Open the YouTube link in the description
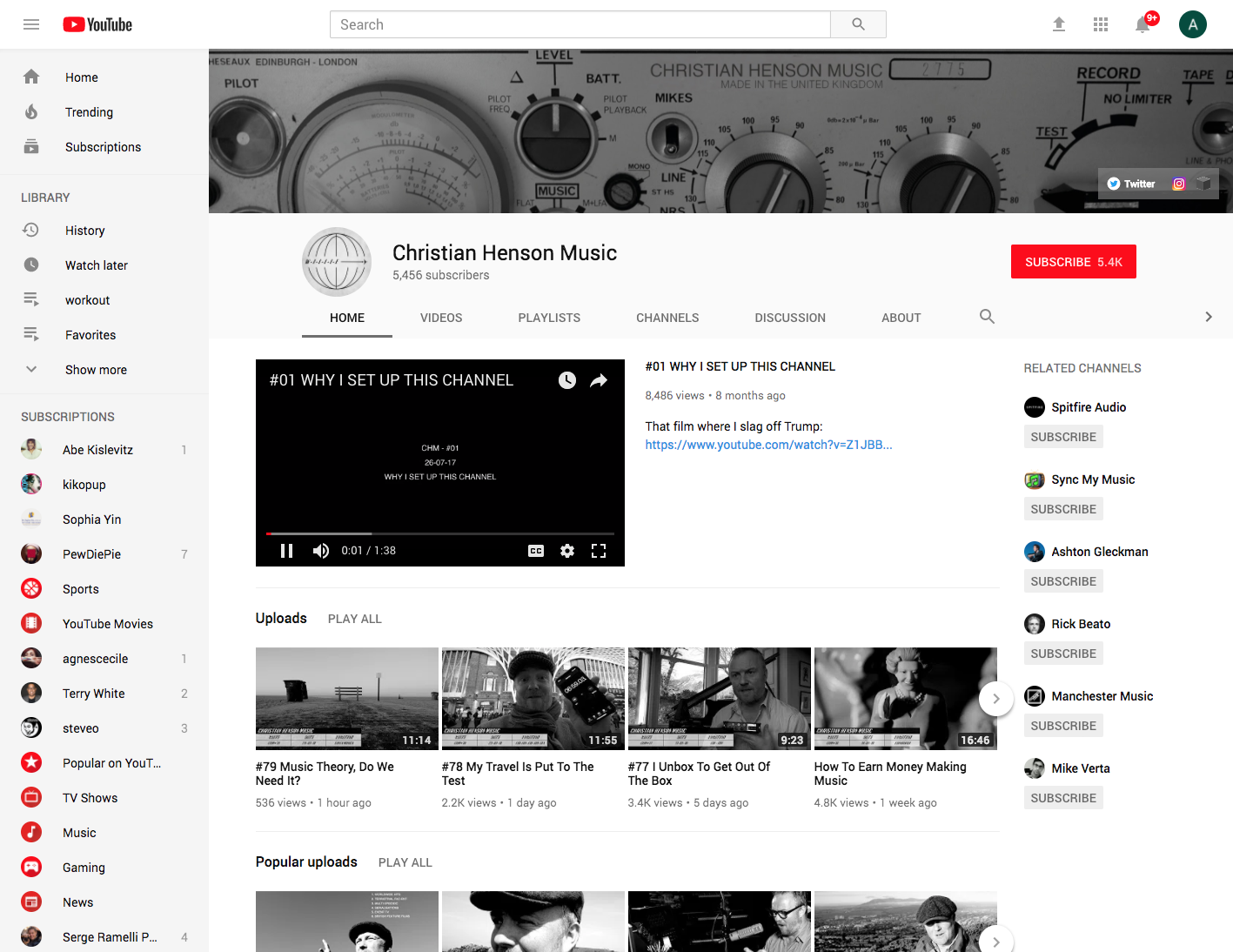 pyautogui.click(x=768, y=445)
